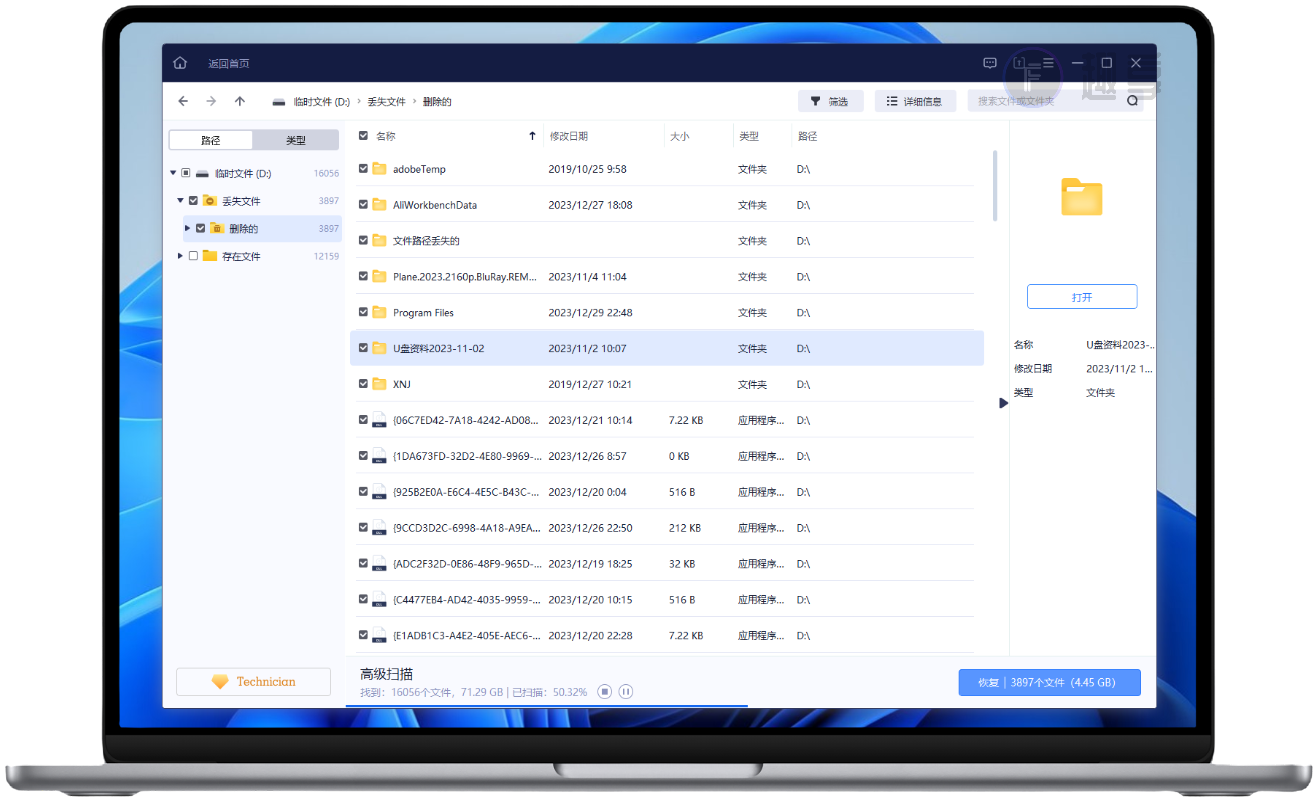Uncheck the adobeTemp row checkbox
The width and height of the screenshot is (1316, 802).
[363, 169]
